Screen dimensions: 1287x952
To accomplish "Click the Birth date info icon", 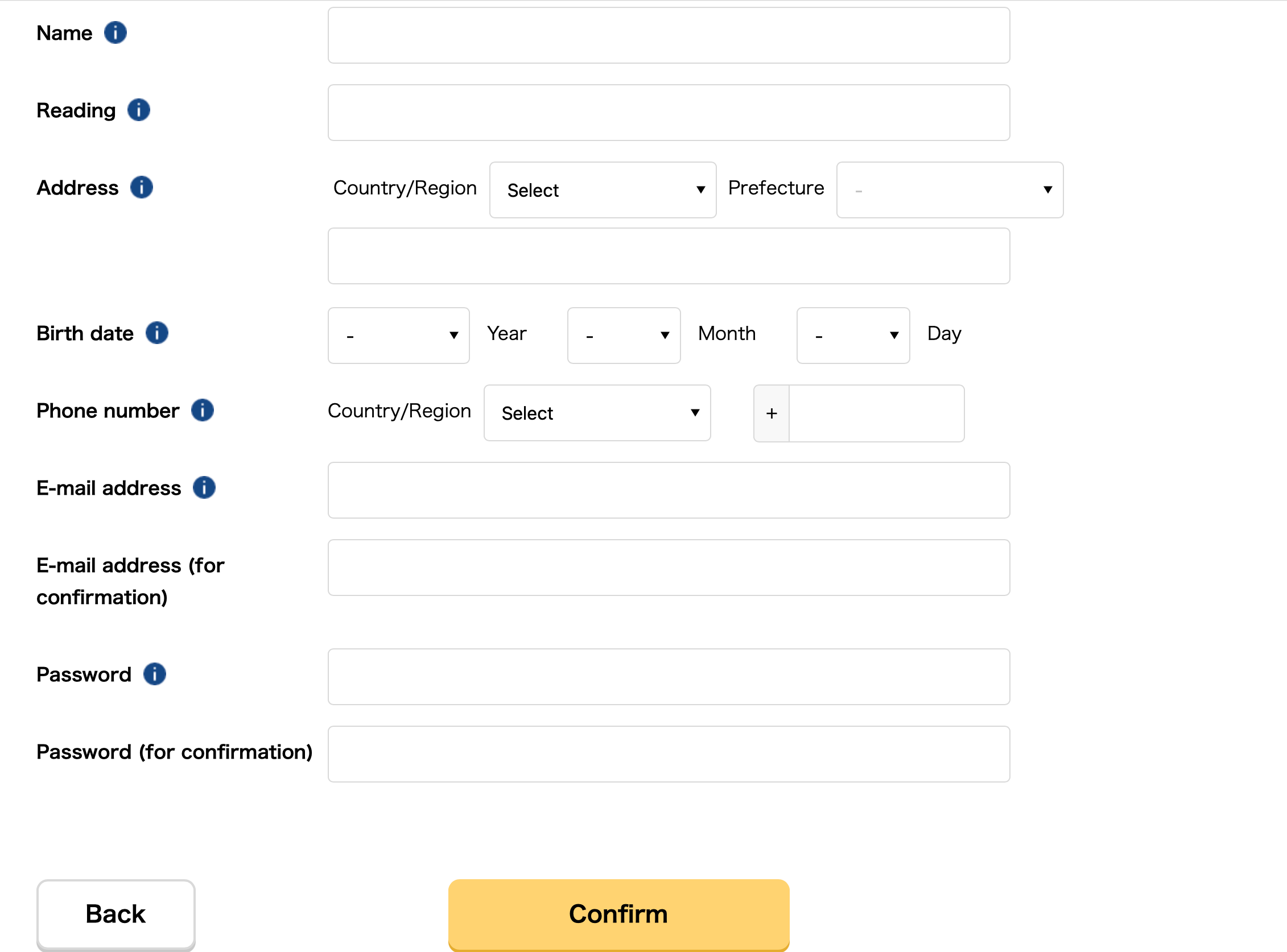I will 157,333.
